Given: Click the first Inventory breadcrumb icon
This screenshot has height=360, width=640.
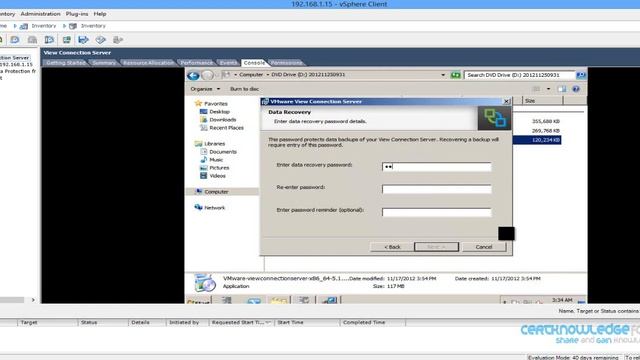Looking at the screenshot, I should pos(24,26).
